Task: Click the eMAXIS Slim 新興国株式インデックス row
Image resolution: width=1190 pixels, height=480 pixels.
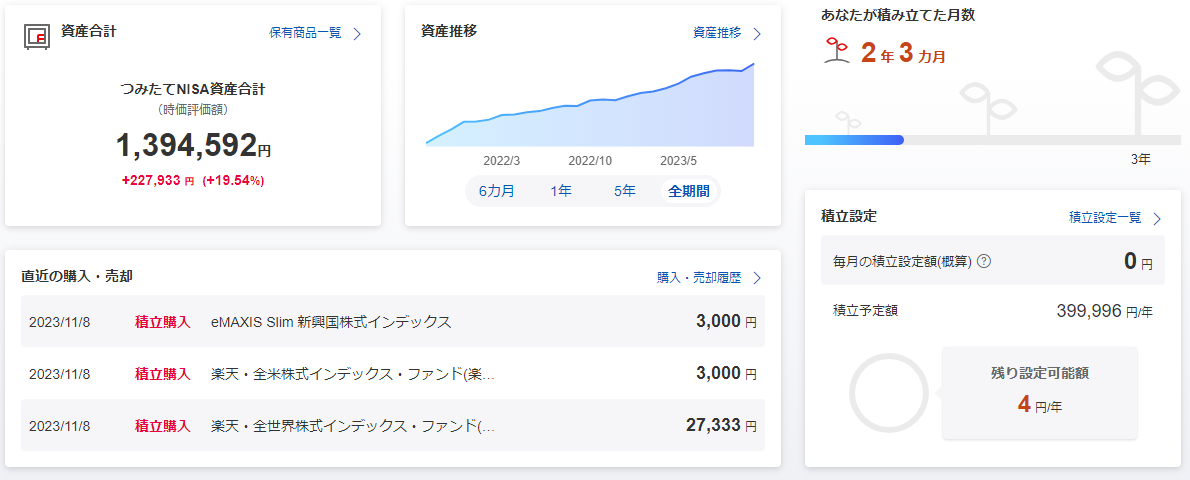Action: [x=392, y=321]
